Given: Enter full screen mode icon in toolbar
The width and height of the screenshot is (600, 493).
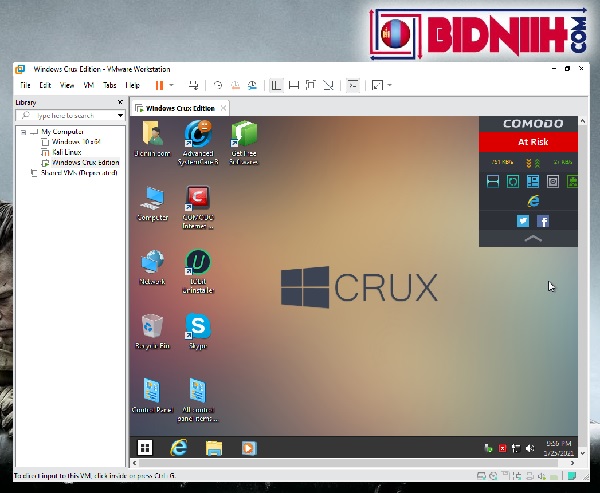Looking at the screenshot, I should (x=311, y=85).
